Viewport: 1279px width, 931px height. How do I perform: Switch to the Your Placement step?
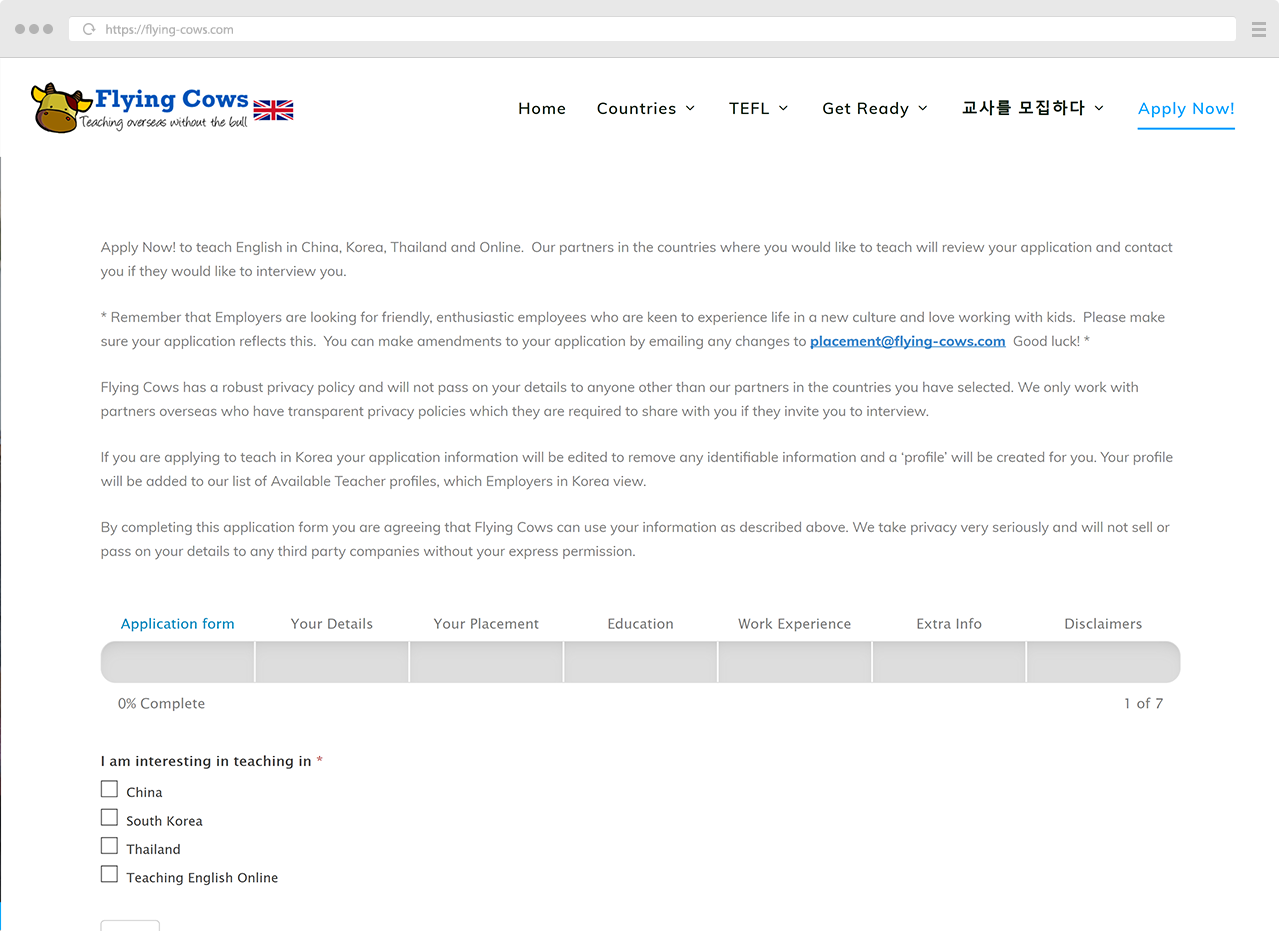click(486, 624)
